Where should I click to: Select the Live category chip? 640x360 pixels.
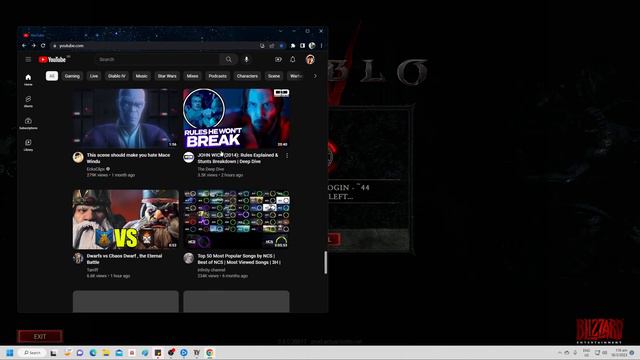(x=94, y=76)
